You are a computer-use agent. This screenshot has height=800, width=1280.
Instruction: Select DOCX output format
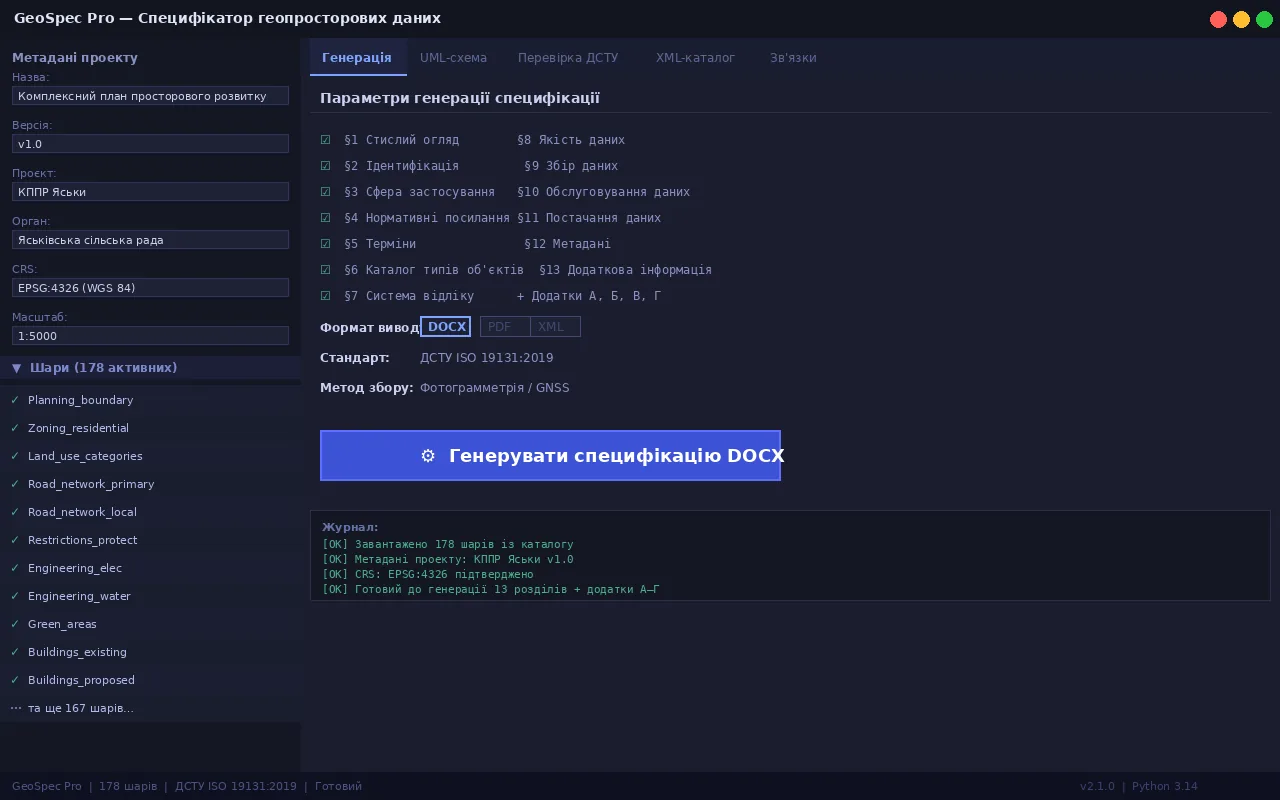point(445,327)
